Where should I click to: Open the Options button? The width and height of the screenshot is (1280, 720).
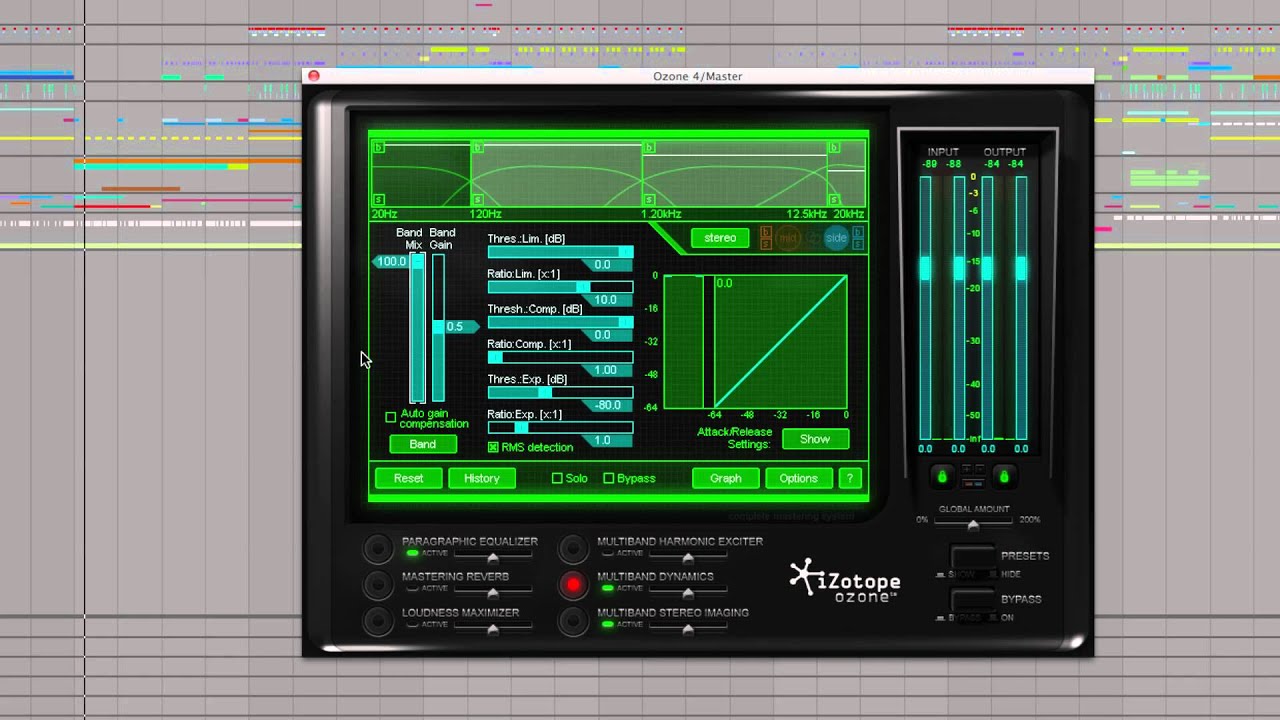pyautogui.click(x=798, y=478)
